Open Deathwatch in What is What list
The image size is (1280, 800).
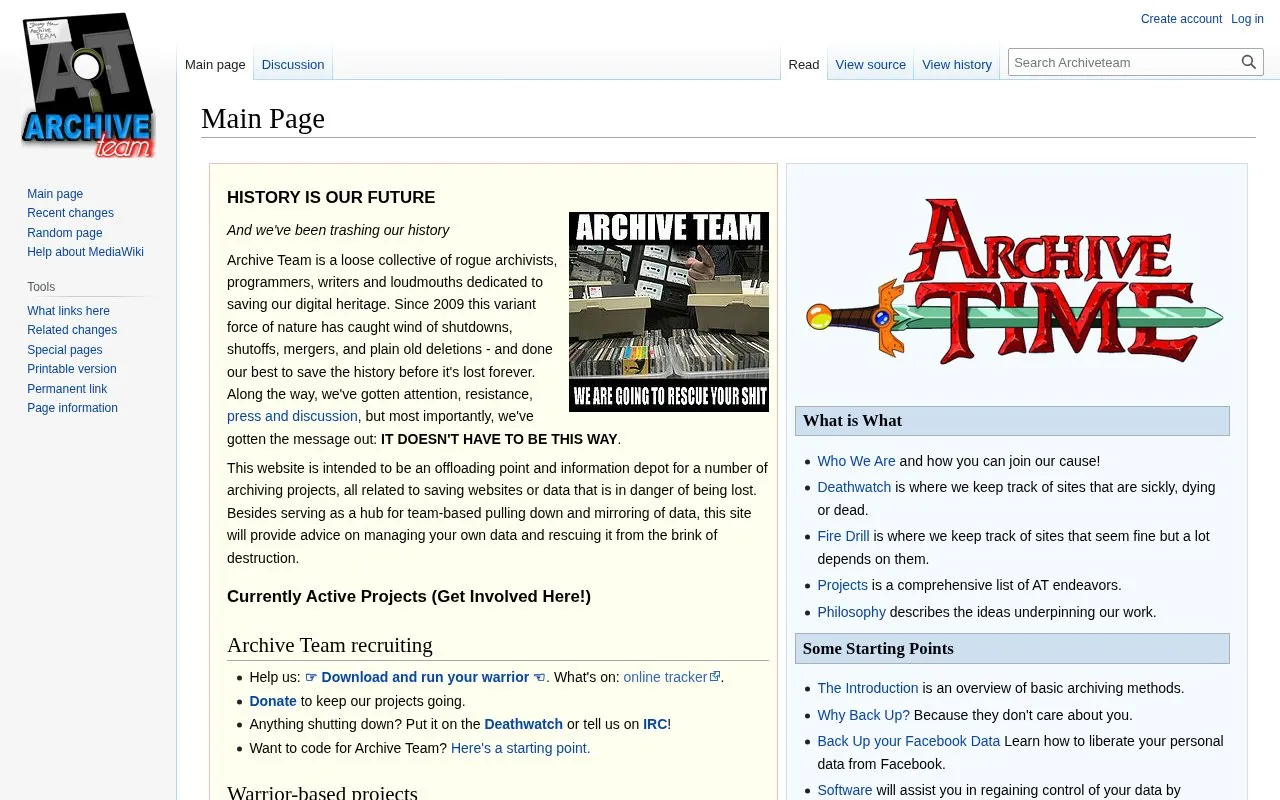click(854, 487)
